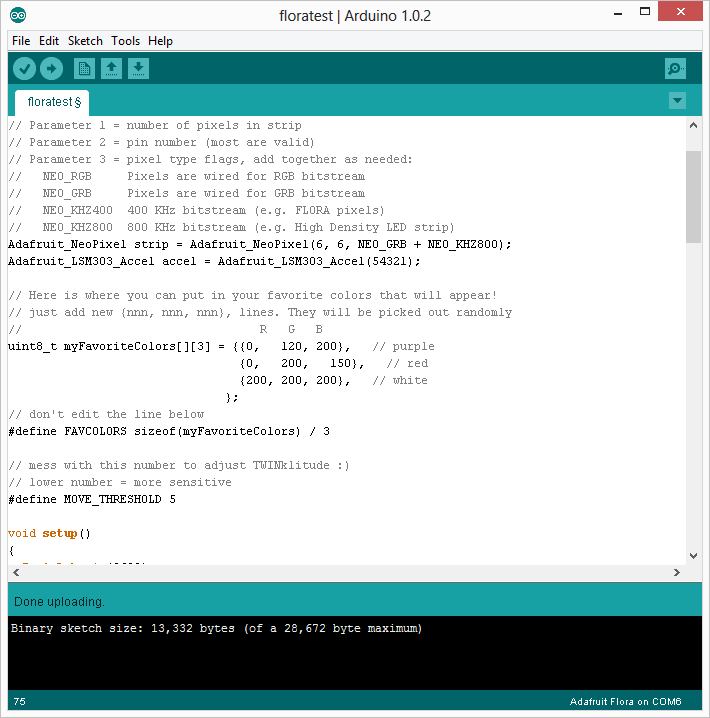Open the Edit menu
This screenshot has height=718, width=710.
49,41
